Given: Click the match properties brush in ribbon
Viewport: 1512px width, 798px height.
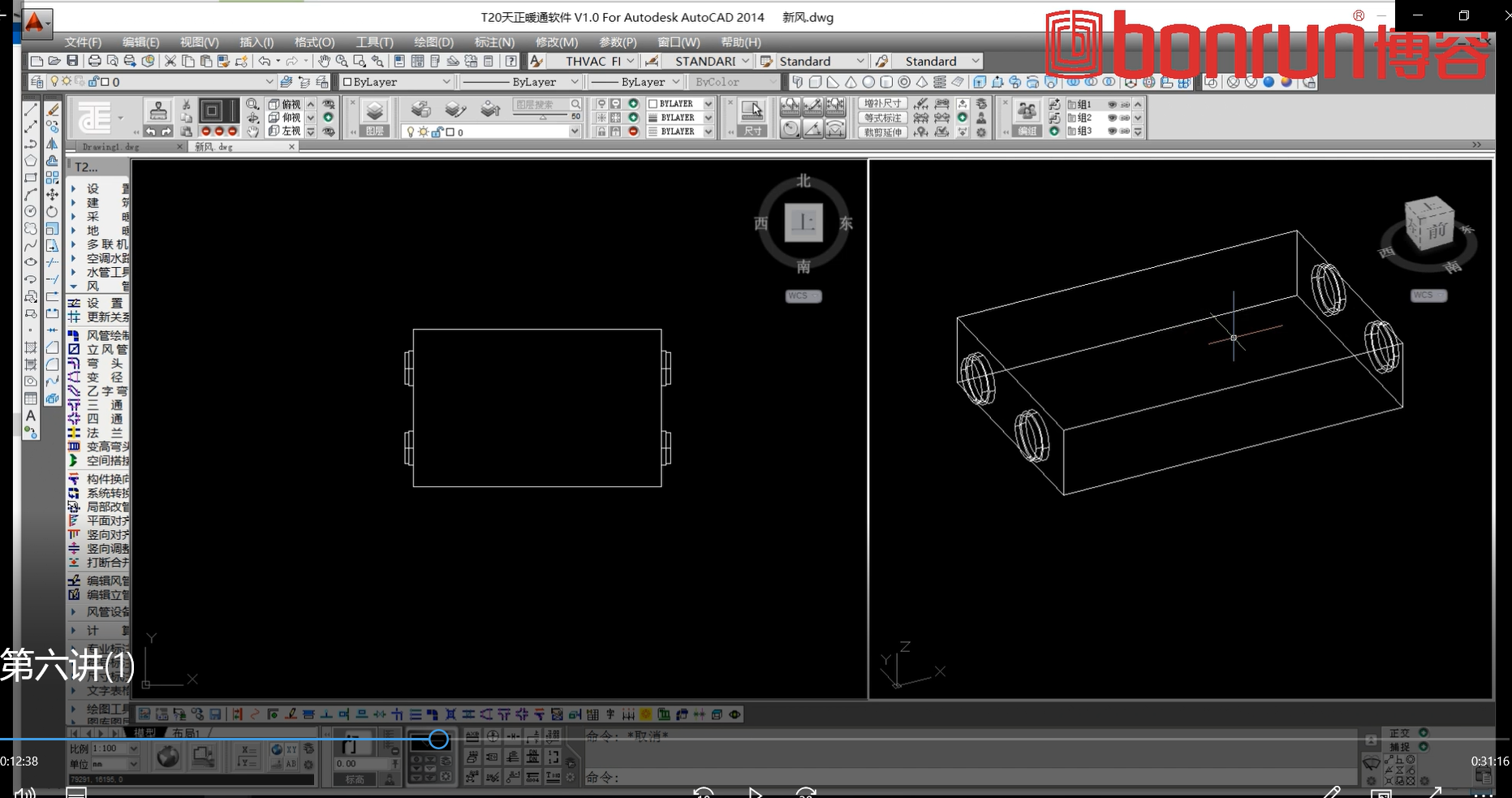Looking at the screenshot, I should [x=158, y=110].
